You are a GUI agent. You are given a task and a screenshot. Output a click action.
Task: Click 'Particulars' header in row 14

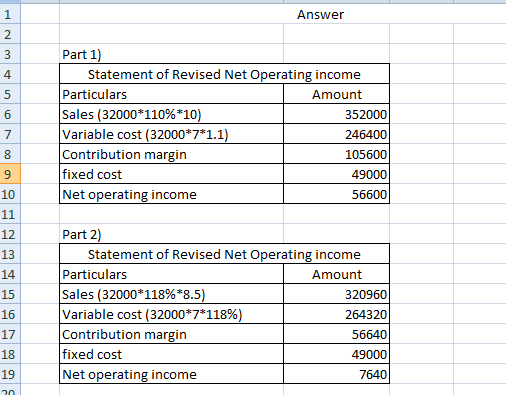click(x=171, y=274)
